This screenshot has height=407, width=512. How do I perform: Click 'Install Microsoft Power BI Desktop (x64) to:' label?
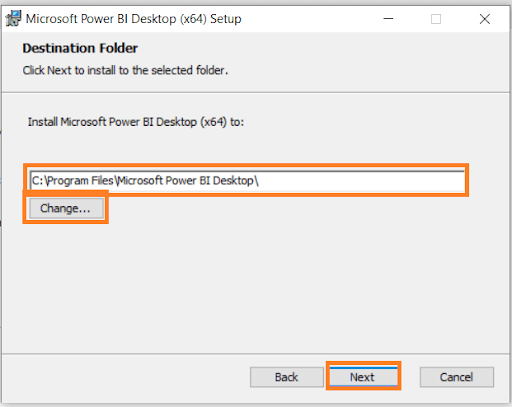pos(136,122)
